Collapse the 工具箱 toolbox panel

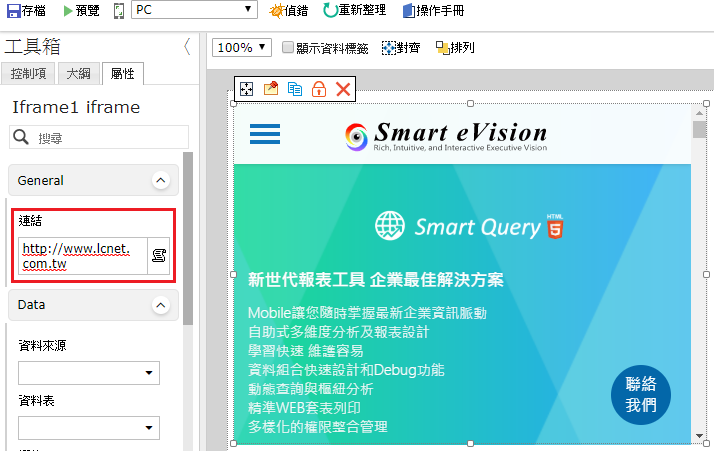coord(187,46)
